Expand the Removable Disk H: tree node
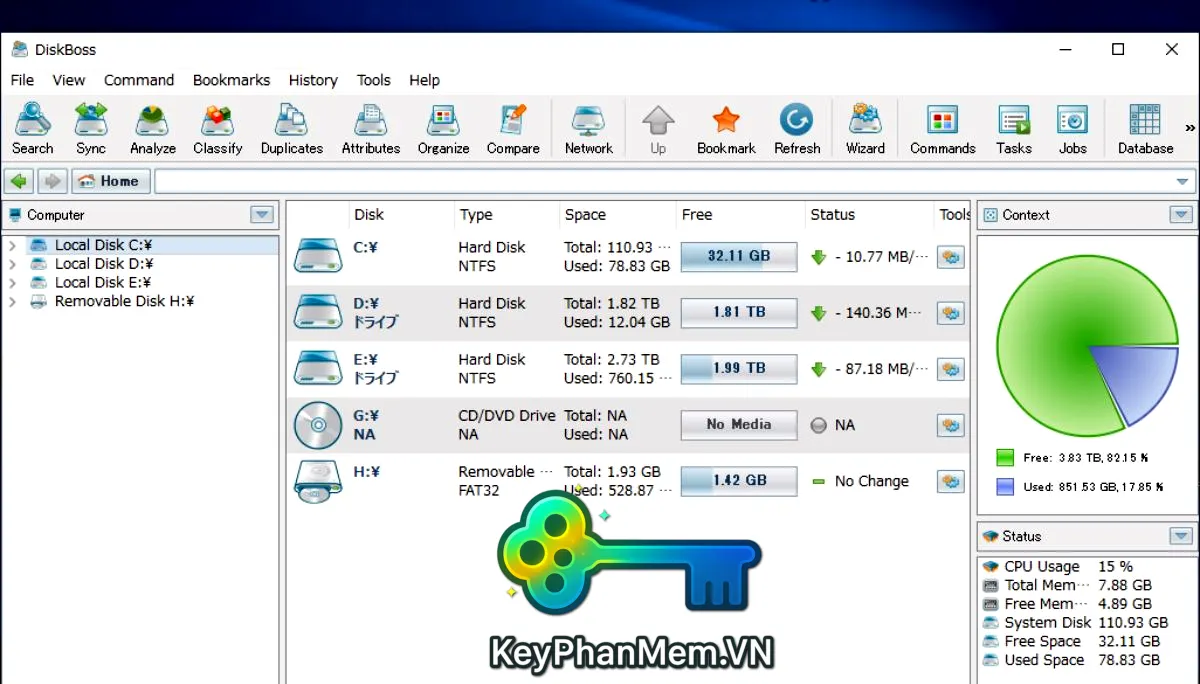 tap(12, 302)
